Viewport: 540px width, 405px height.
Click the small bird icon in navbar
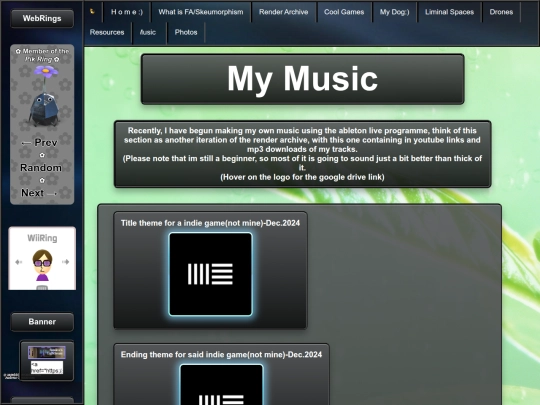92,12
